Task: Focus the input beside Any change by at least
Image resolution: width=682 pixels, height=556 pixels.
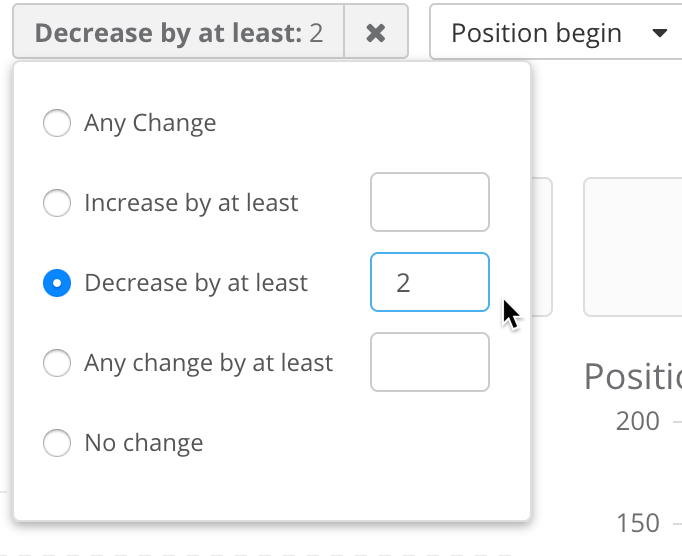Action: [x=430, y=362]
